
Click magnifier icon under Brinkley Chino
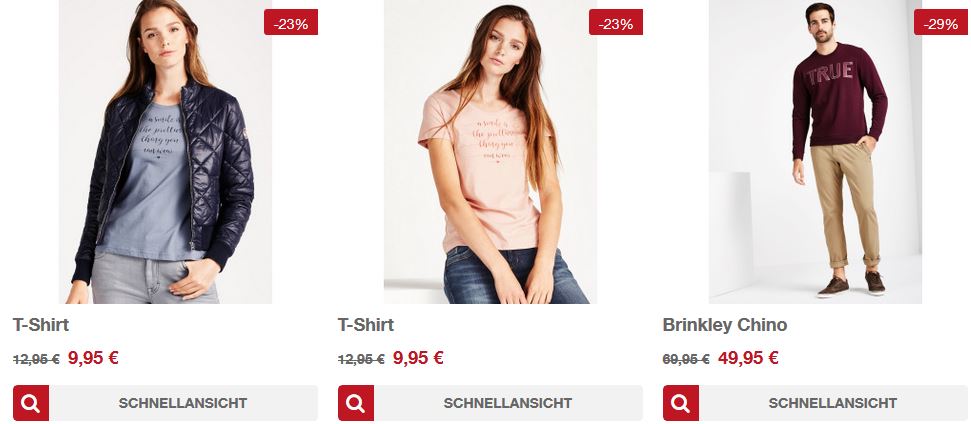681,403
